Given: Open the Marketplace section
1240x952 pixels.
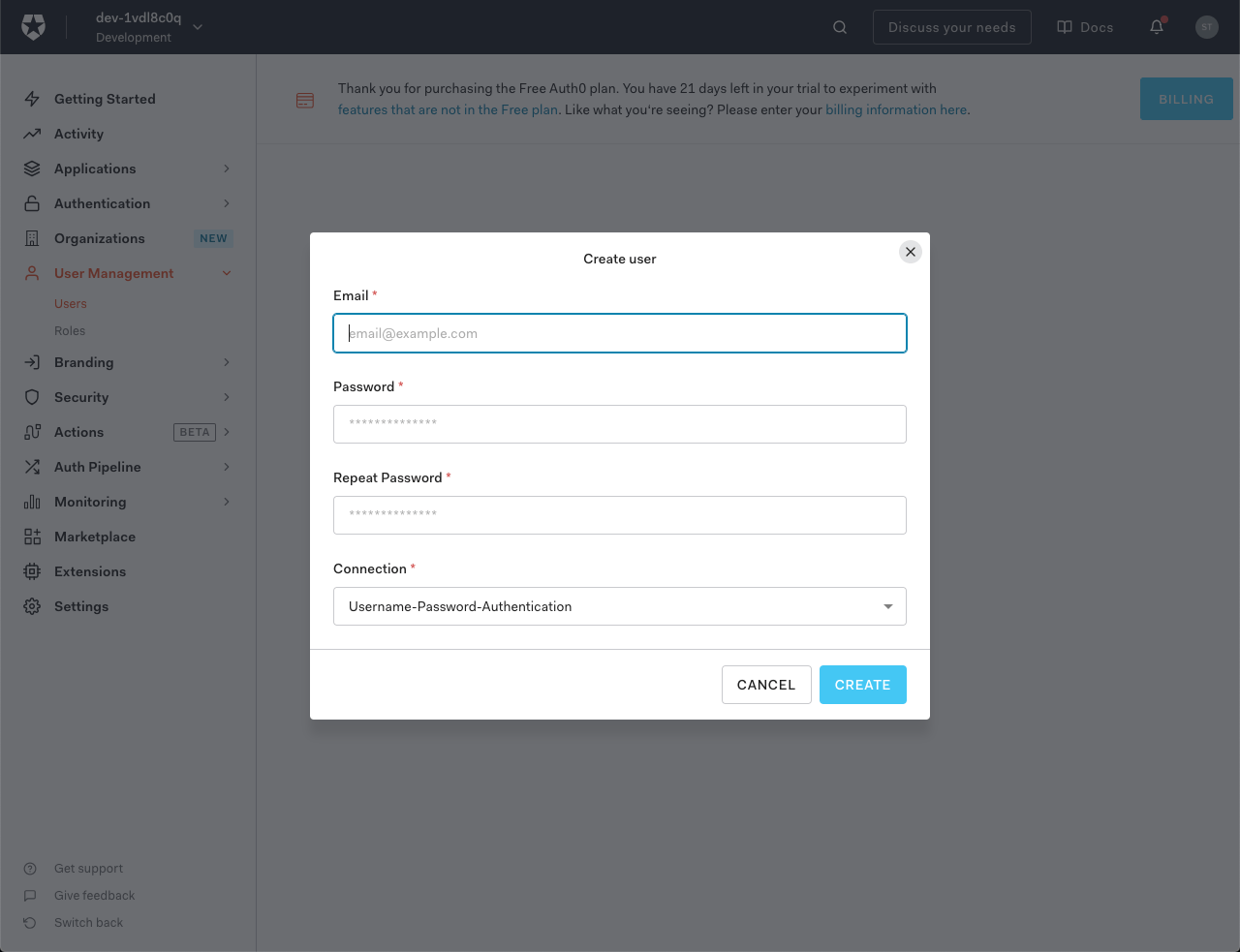Looking at the screenshot, I should [96, 536].
